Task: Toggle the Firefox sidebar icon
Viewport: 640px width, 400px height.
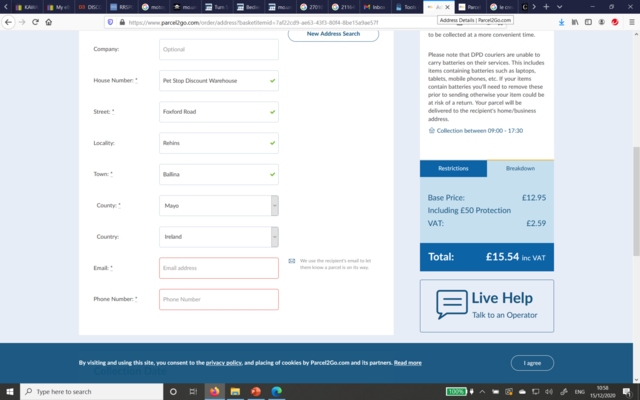Action: 588,22
